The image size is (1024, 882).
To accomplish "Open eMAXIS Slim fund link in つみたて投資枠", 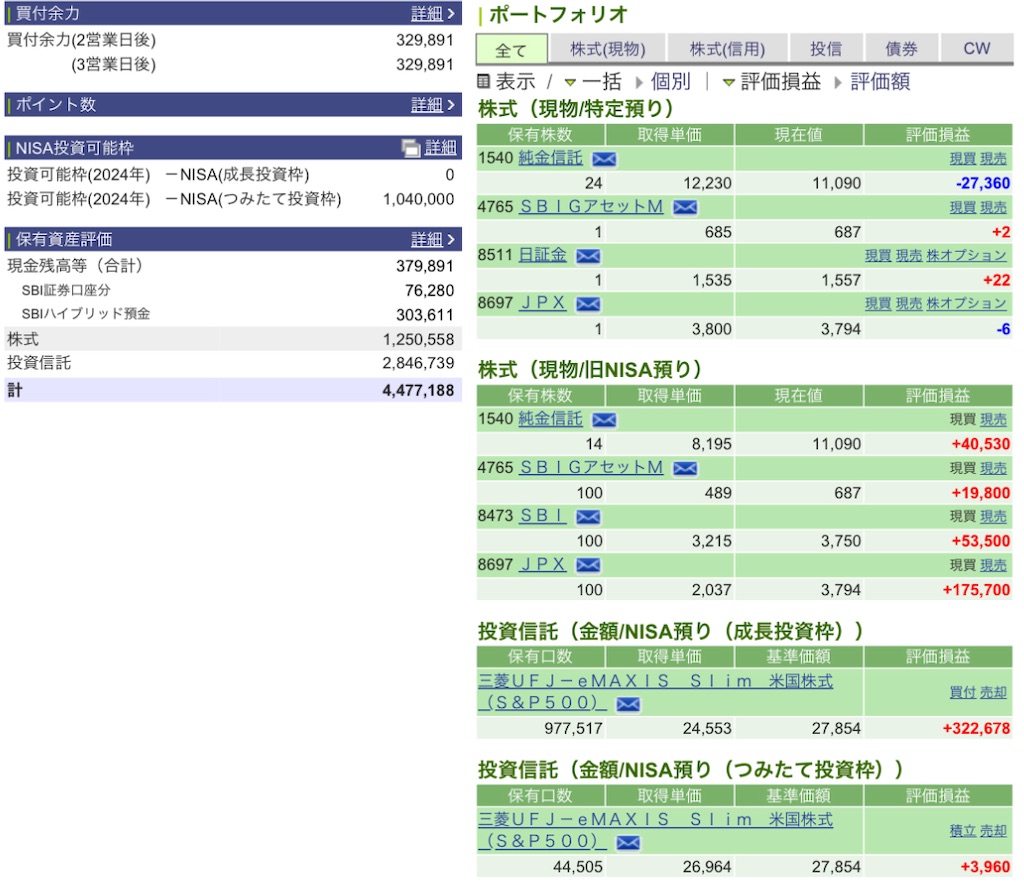I will pyautogui.click(x=655, y=830).
